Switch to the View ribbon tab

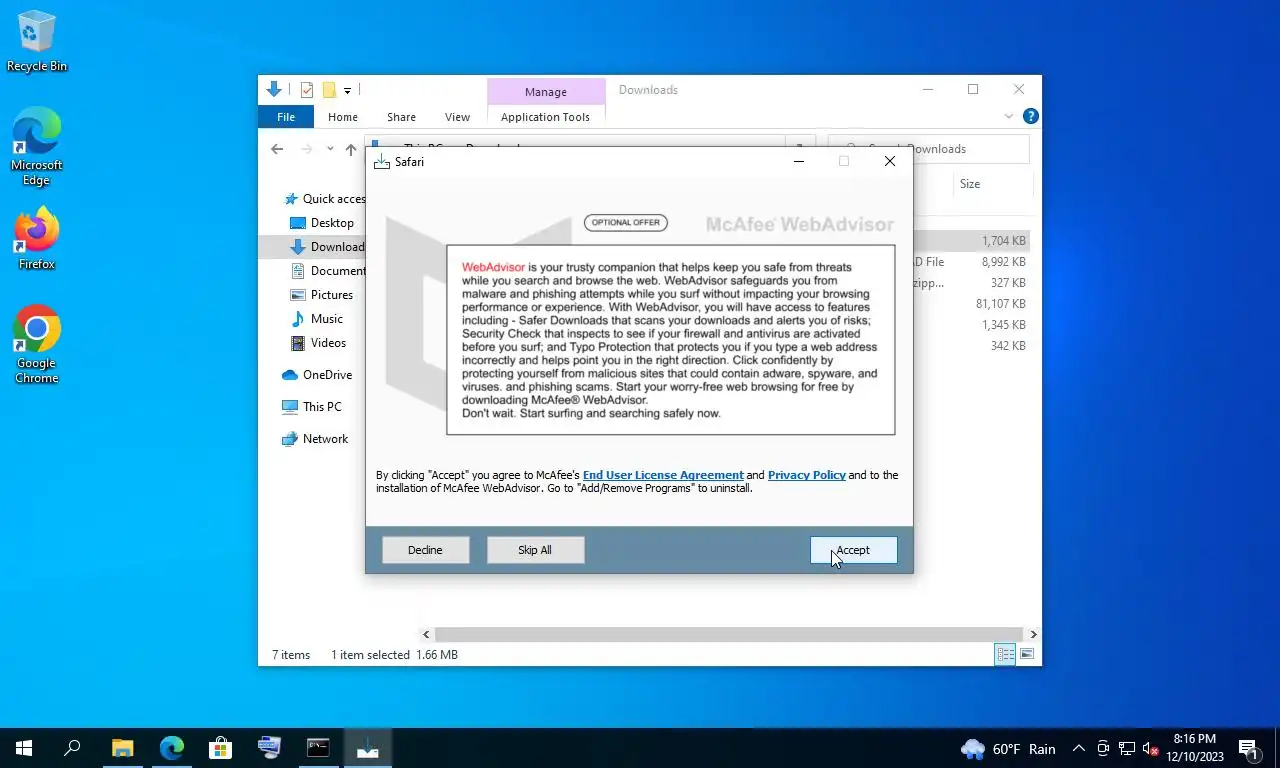[x=457, y=117]
